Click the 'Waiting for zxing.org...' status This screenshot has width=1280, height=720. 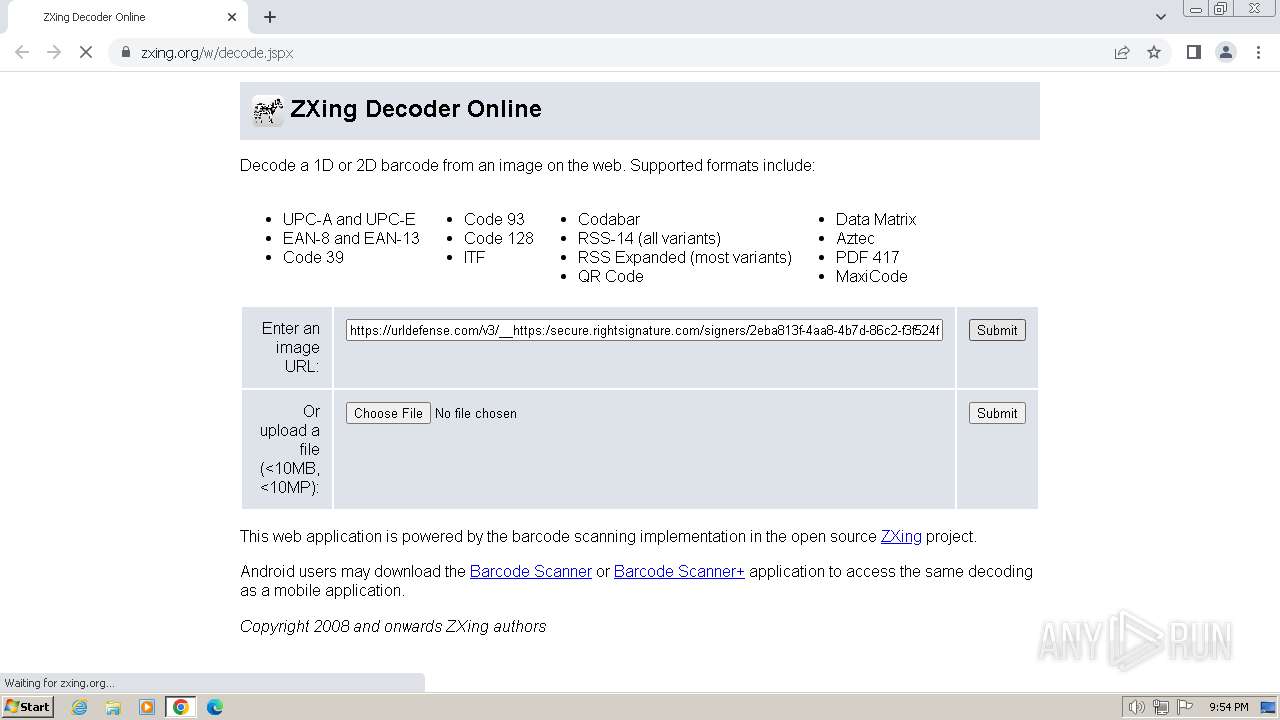pos(60,683)
